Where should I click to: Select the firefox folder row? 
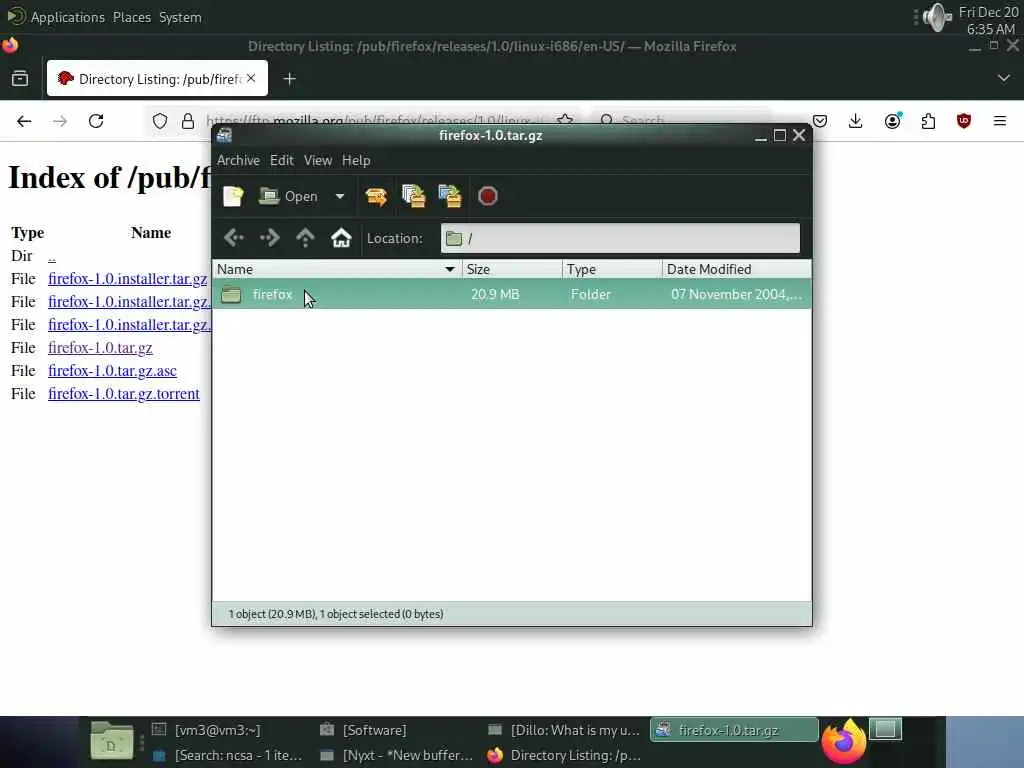512,294
